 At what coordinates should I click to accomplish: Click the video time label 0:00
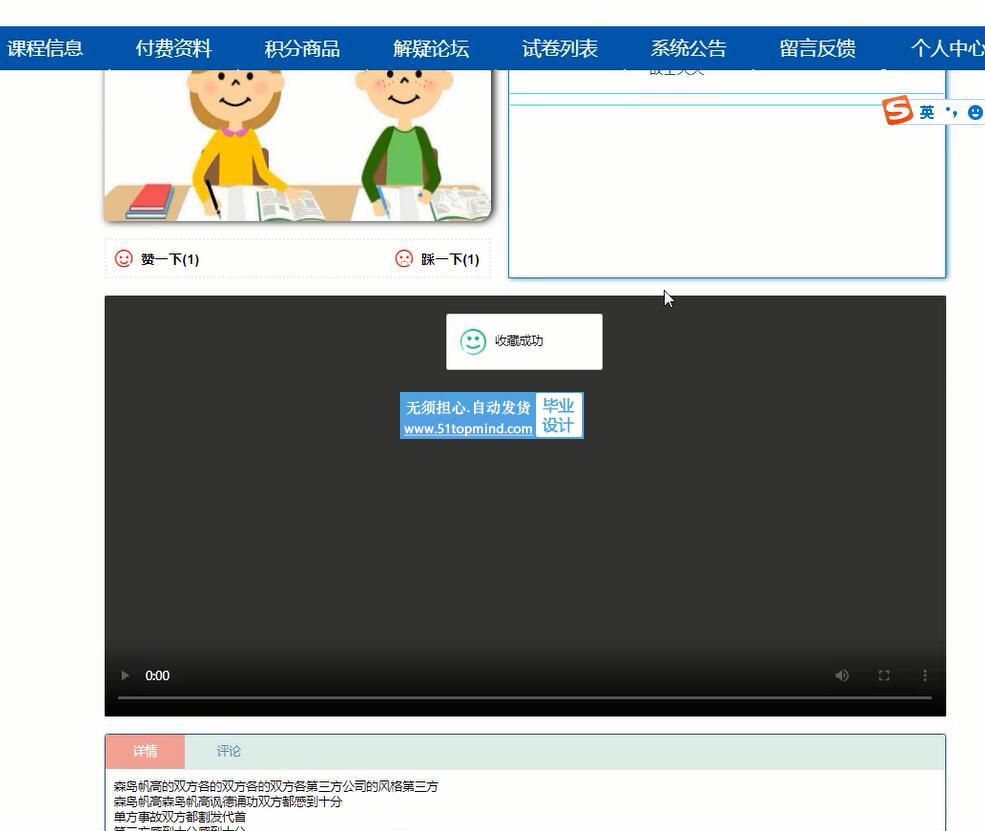[157, 676]
